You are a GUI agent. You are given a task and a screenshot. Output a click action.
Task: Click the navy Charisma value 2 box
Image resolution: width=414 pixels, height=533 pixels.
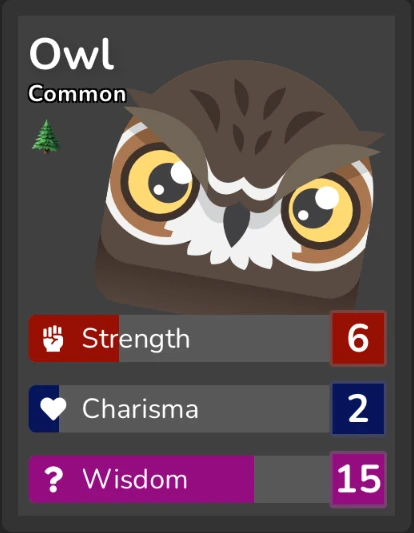(358, 409)
